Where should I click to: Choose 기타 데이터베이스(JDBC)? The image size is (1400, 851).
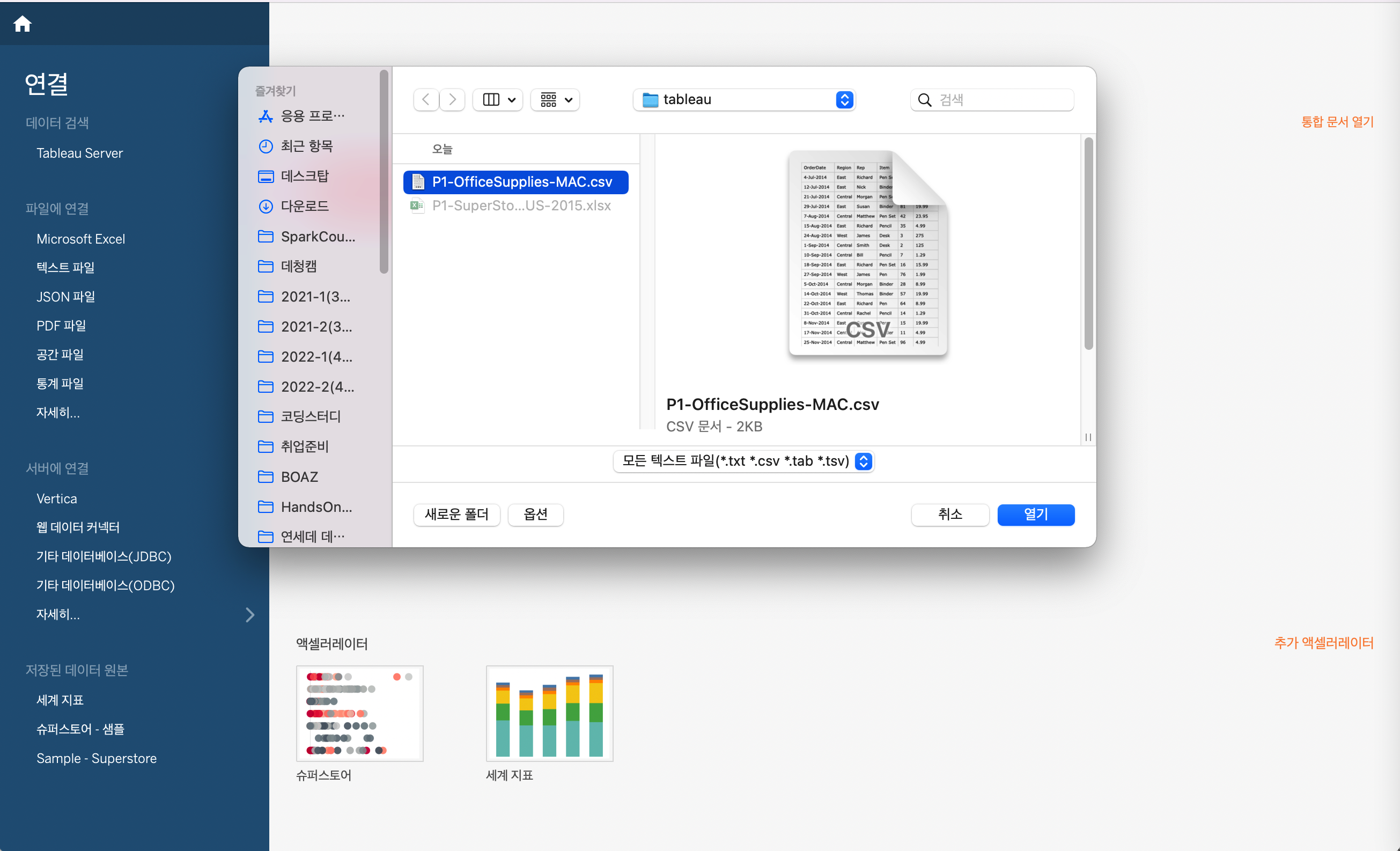click(104, 556)
